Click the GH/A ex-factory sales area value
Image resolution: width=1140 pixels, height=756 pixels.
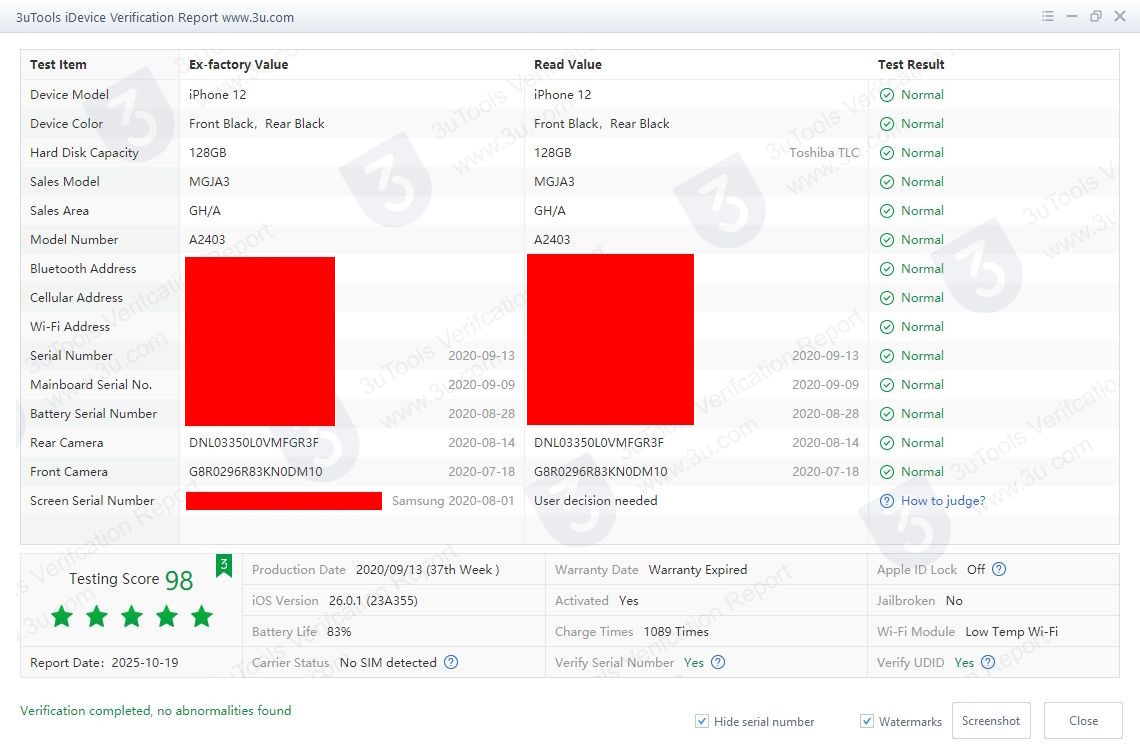point(204,211)
